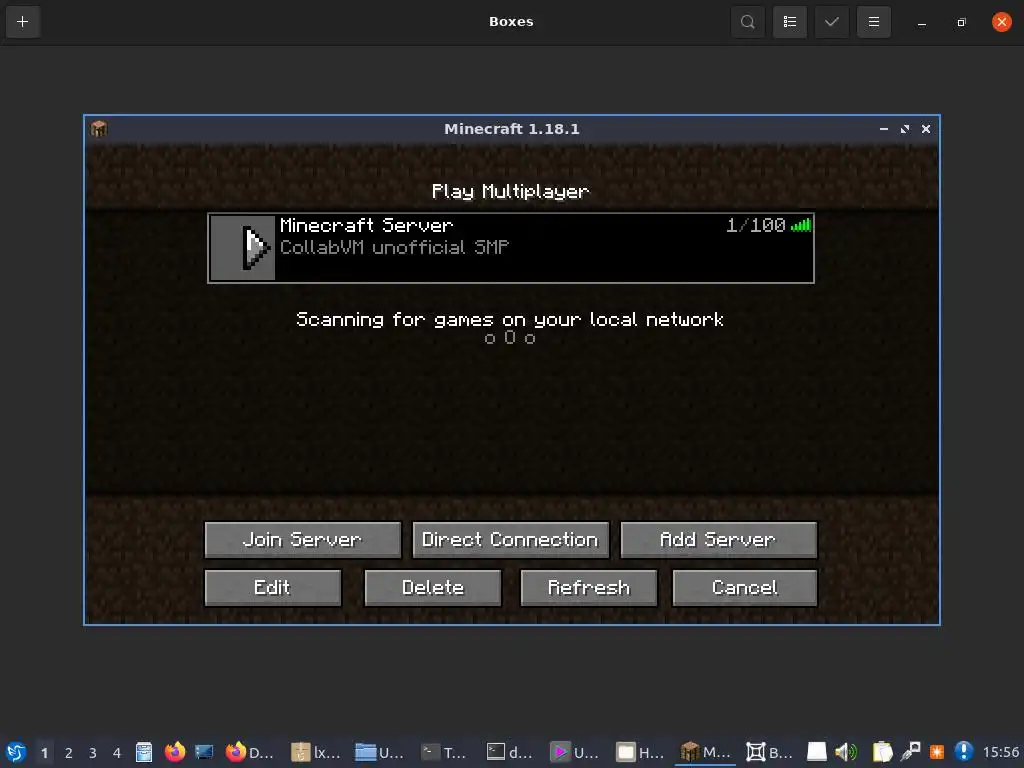
Task: Close the Minecraft 1.18.1 window
Action: click(925, 129)
